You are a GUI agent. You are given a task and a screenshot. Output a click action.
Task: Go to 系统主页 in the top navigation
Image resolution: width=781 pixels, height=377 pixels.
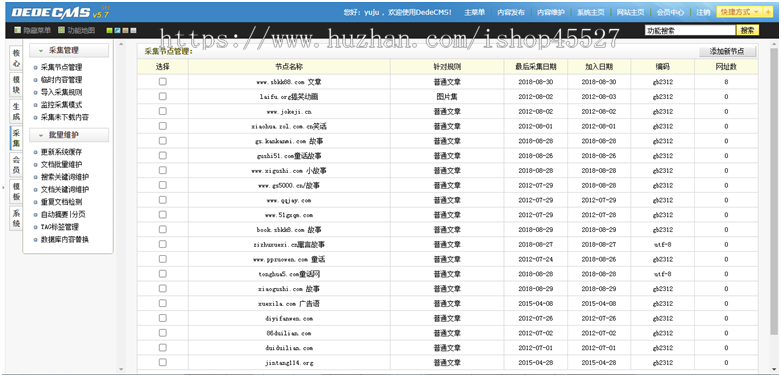pos(591,12)
